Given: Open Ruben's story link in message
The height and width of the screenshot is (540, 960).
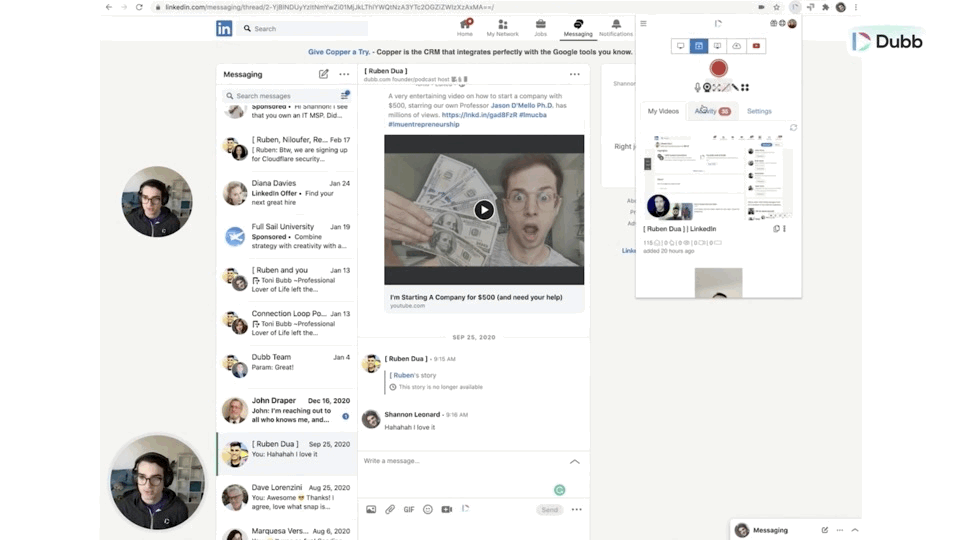Looking at the screenshot, I should 414,375.
